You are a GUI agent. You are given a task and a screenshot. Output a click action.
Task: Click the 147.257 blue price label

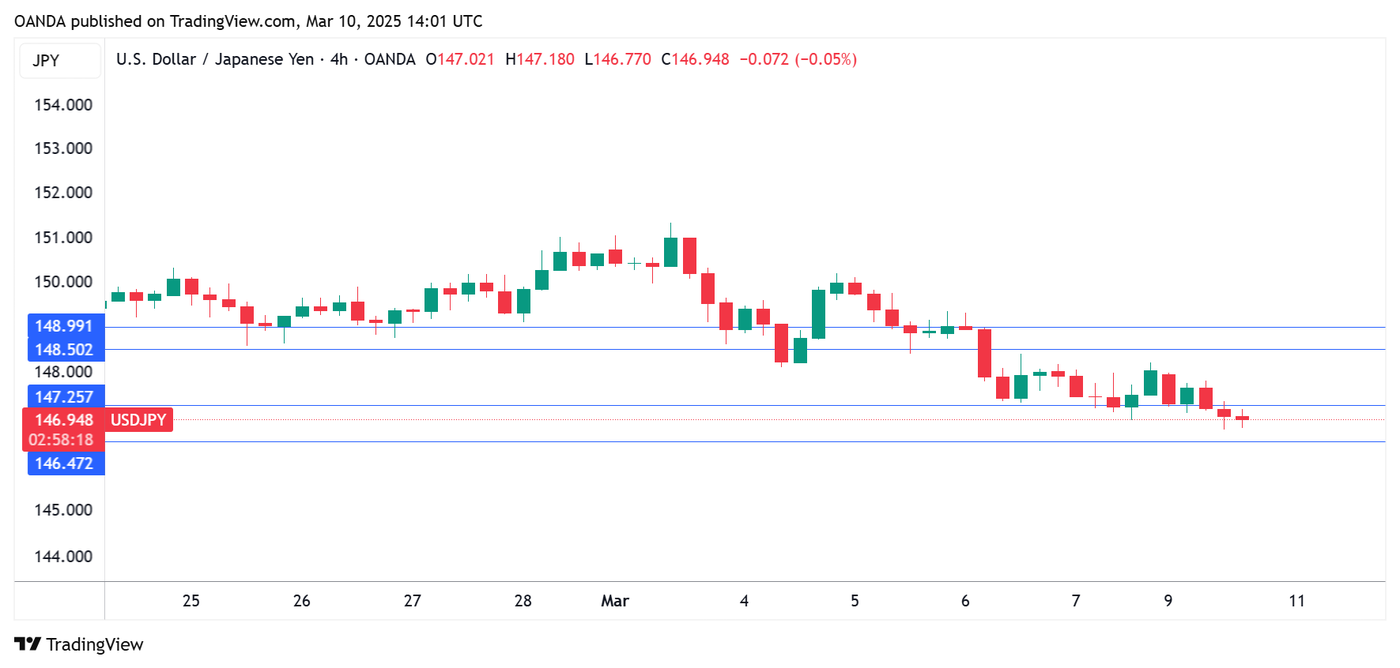point(64,397)
